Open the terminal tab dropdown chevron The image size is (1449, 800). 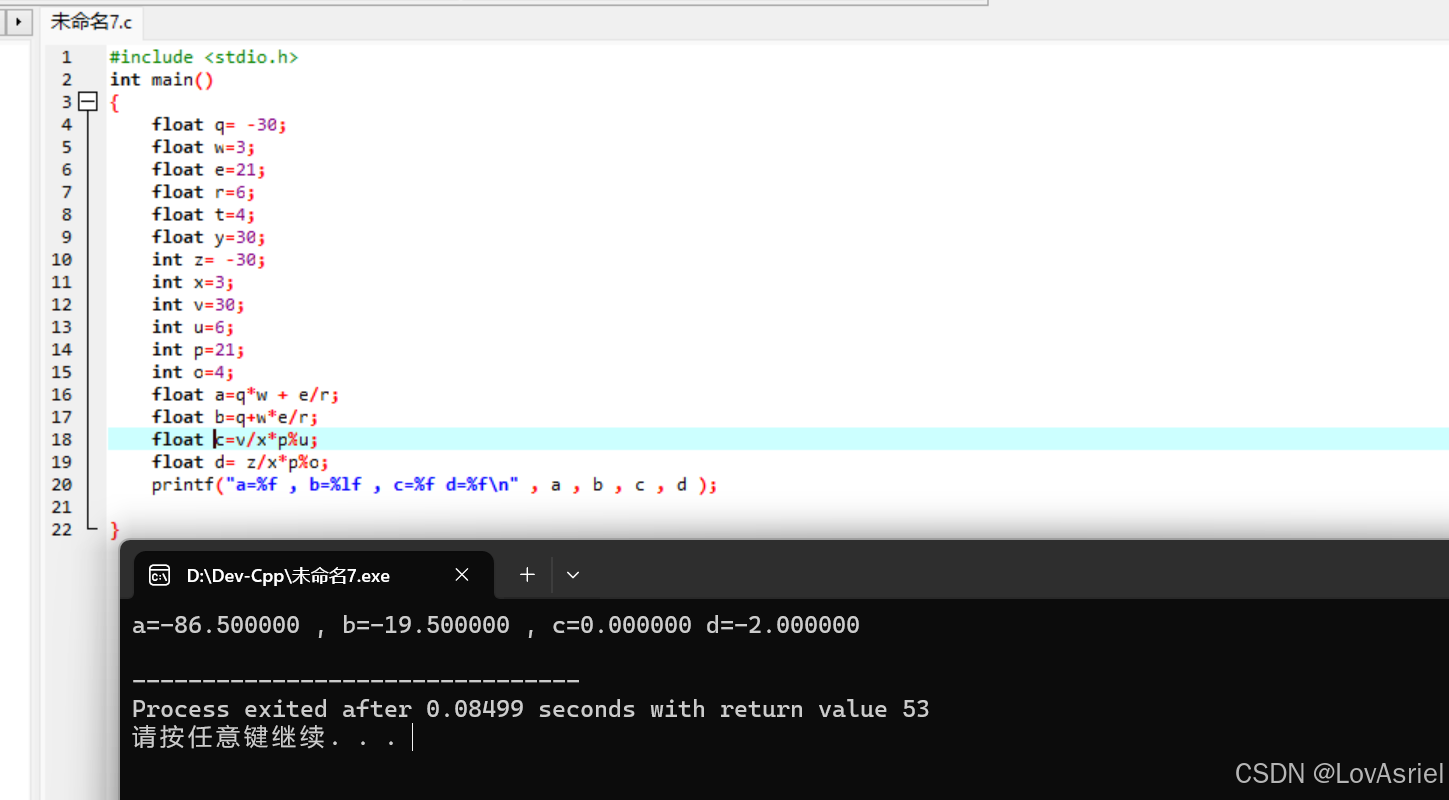coord(573,575)
